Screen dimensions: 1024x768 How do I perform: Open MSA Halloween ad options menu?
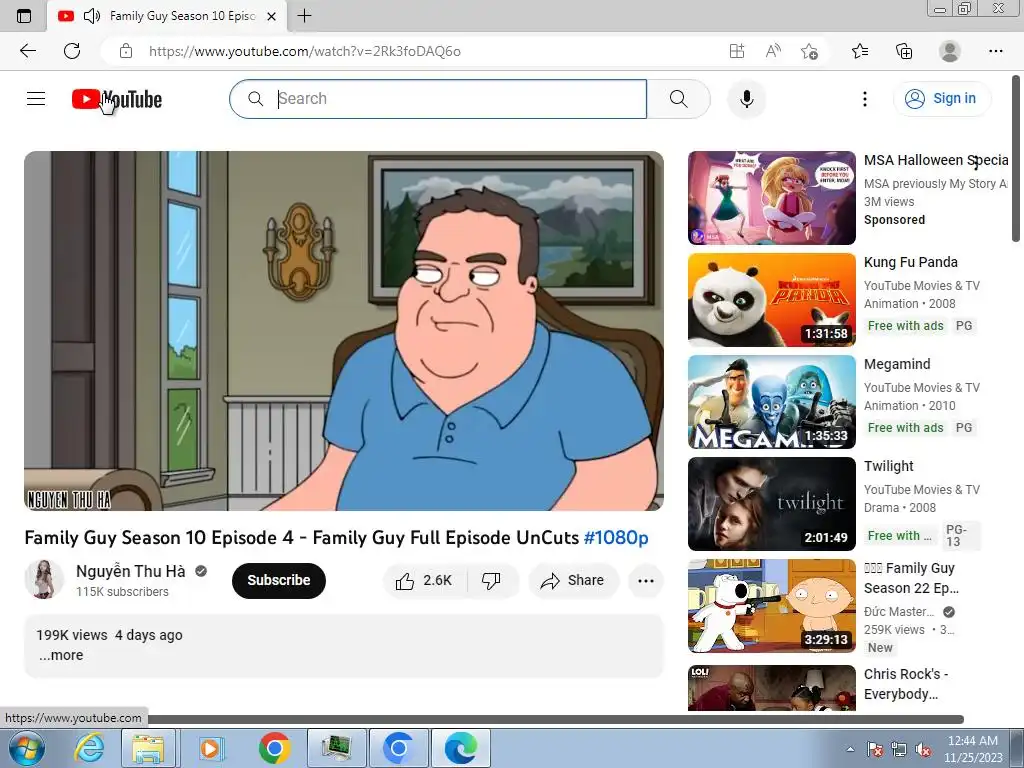pos(976,162)
